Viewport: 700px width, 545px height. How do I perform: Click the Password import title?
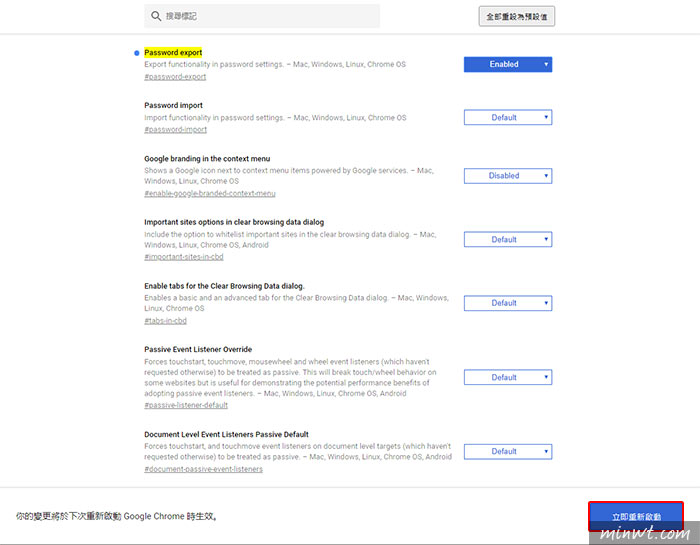173,105
